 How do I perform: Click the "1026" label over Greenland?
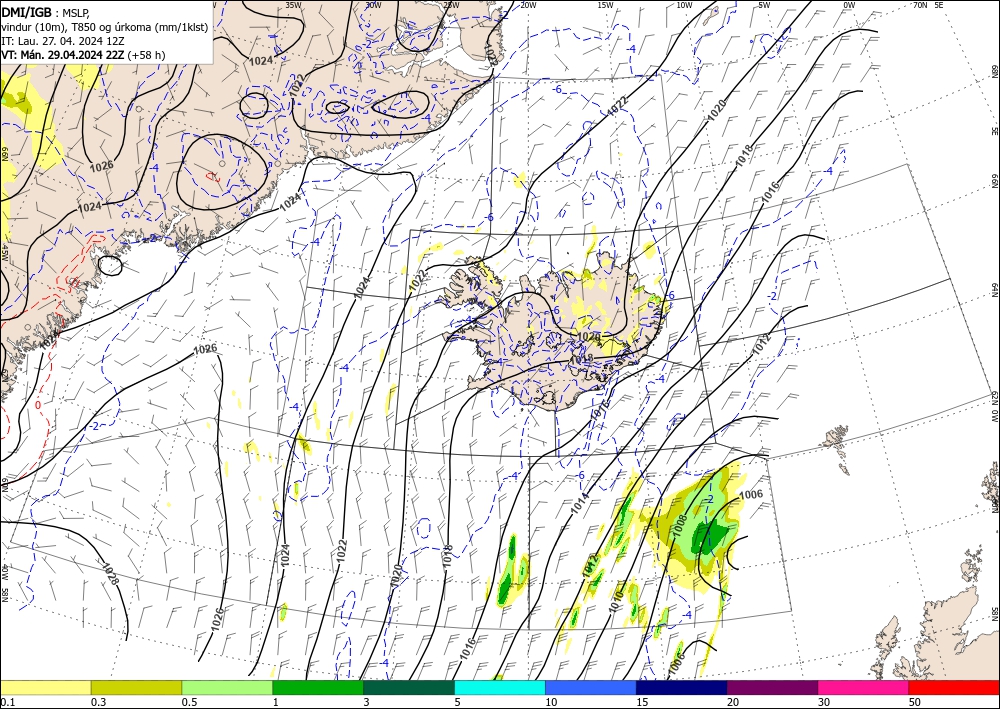click(x=101, y=166)
